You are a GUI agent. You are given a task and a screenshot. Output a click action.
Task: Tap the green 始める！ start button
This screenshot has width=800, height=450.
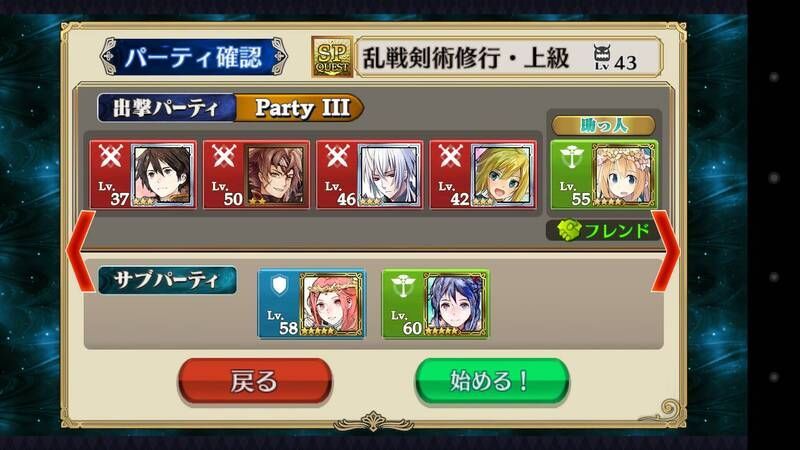click(492, 381)
